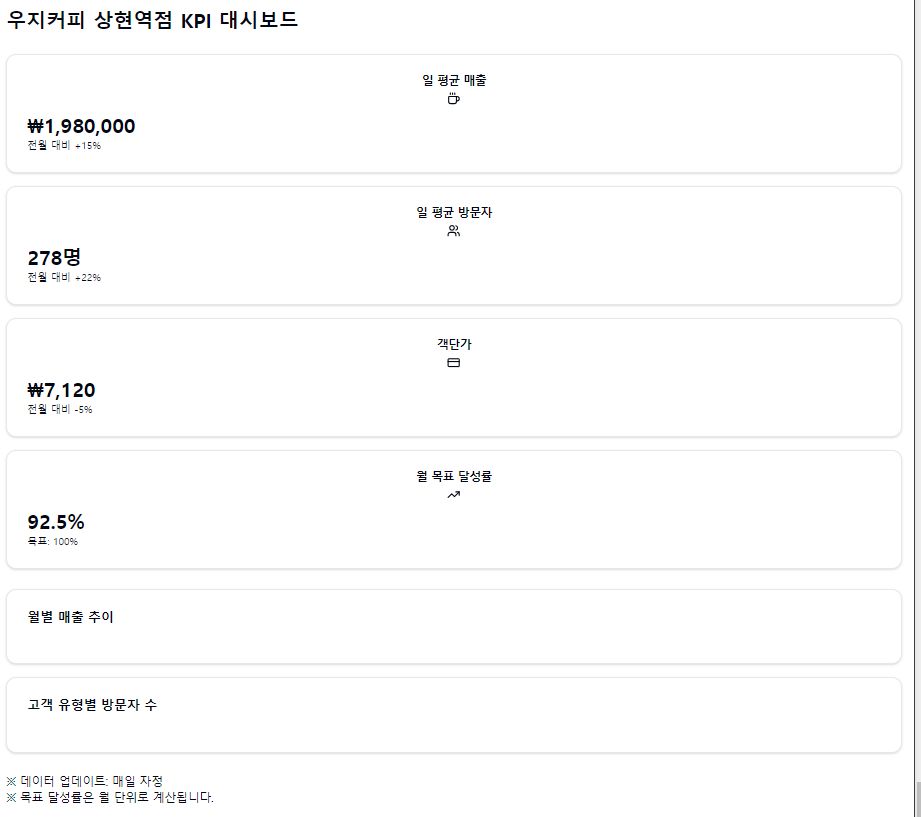Screen dimensions: 921x817
Task: Click the 객단가 card title
Action: click(x=454, y=344)
